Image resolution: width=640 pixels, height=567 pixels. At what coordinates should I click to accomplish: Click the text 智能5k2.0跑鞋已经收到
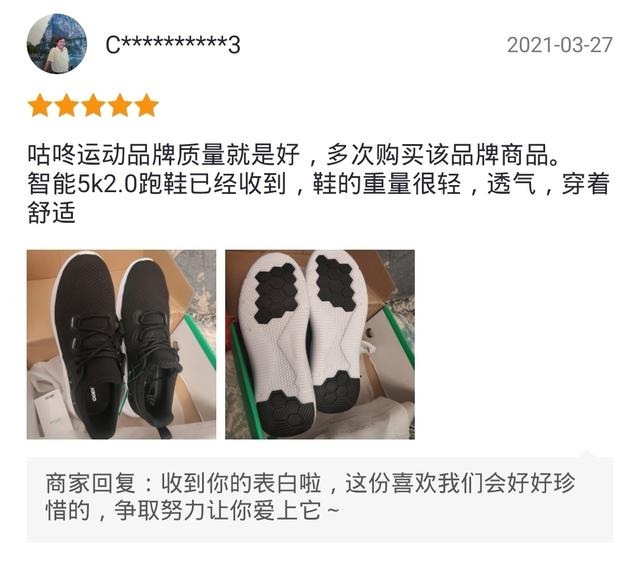(157, 184)
